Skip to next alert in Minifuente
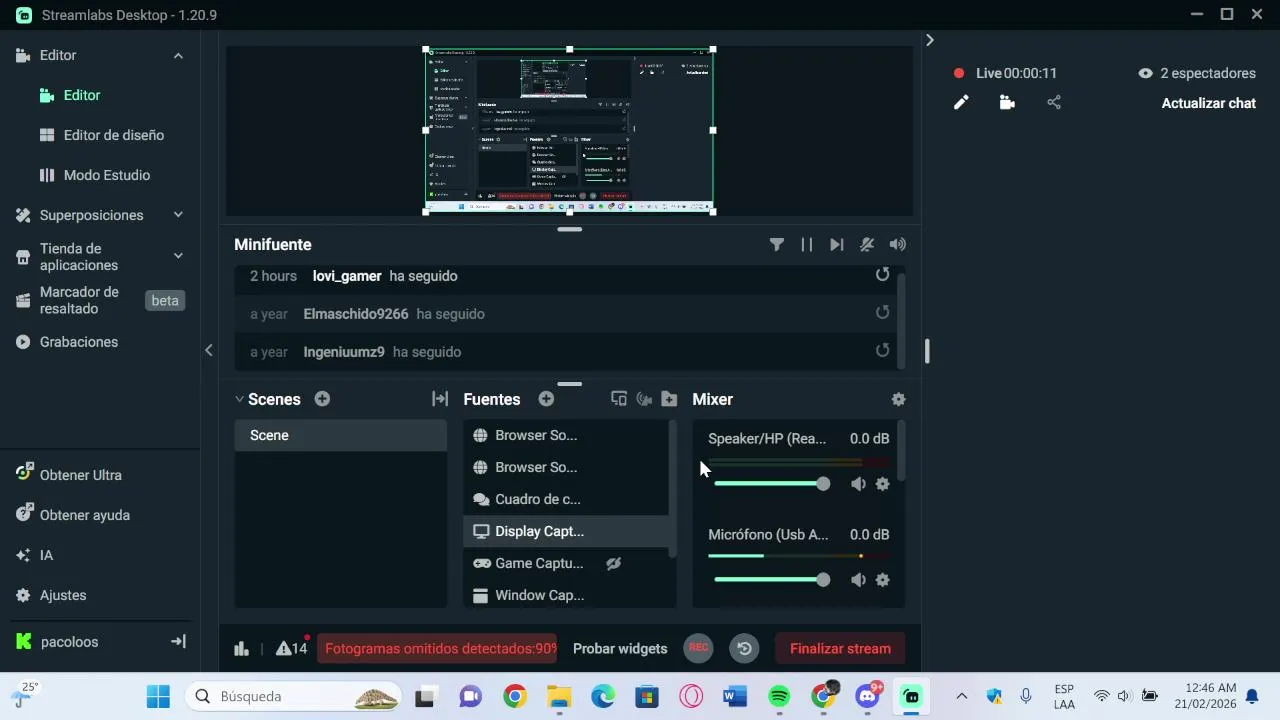1280x720 pixels. coord(837,244)
